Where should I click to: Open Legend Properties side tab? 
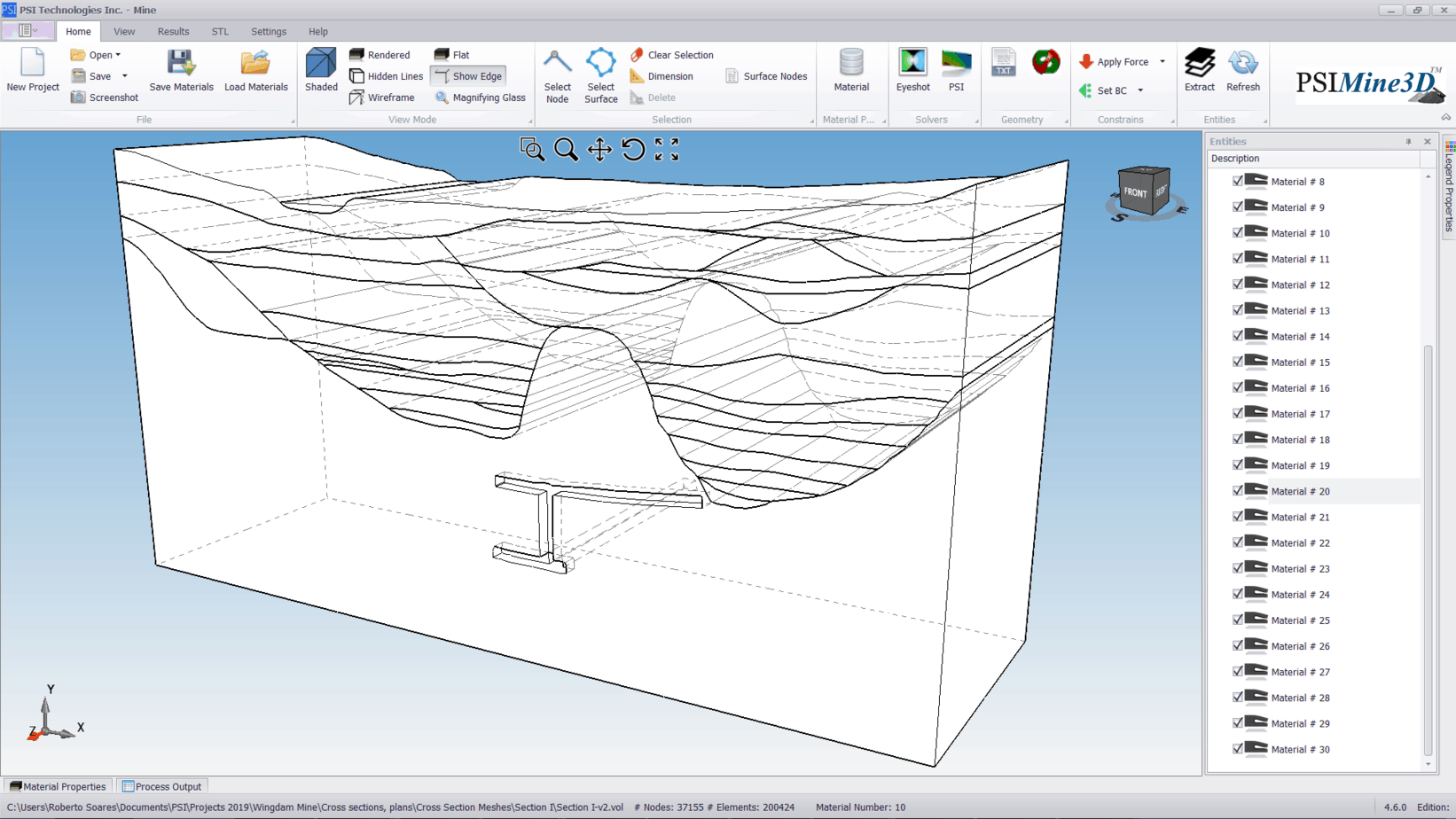tap(1449, 186)
